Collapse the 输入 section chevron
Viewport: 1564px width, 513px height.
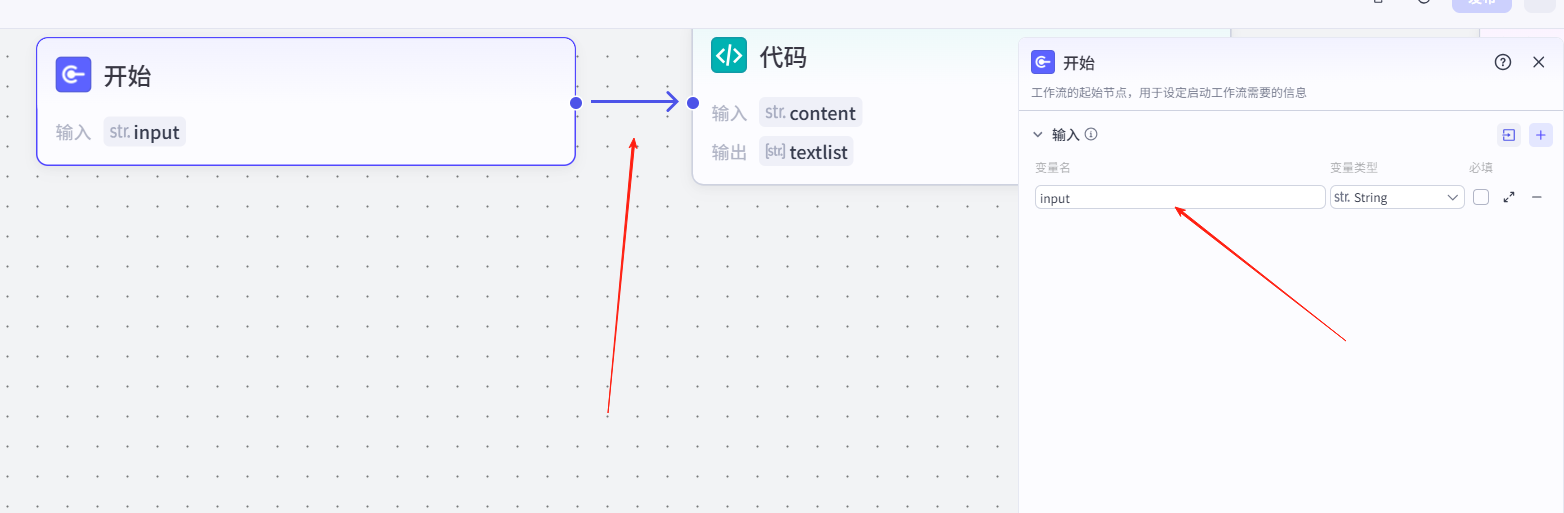click(x=1038, y=134)
